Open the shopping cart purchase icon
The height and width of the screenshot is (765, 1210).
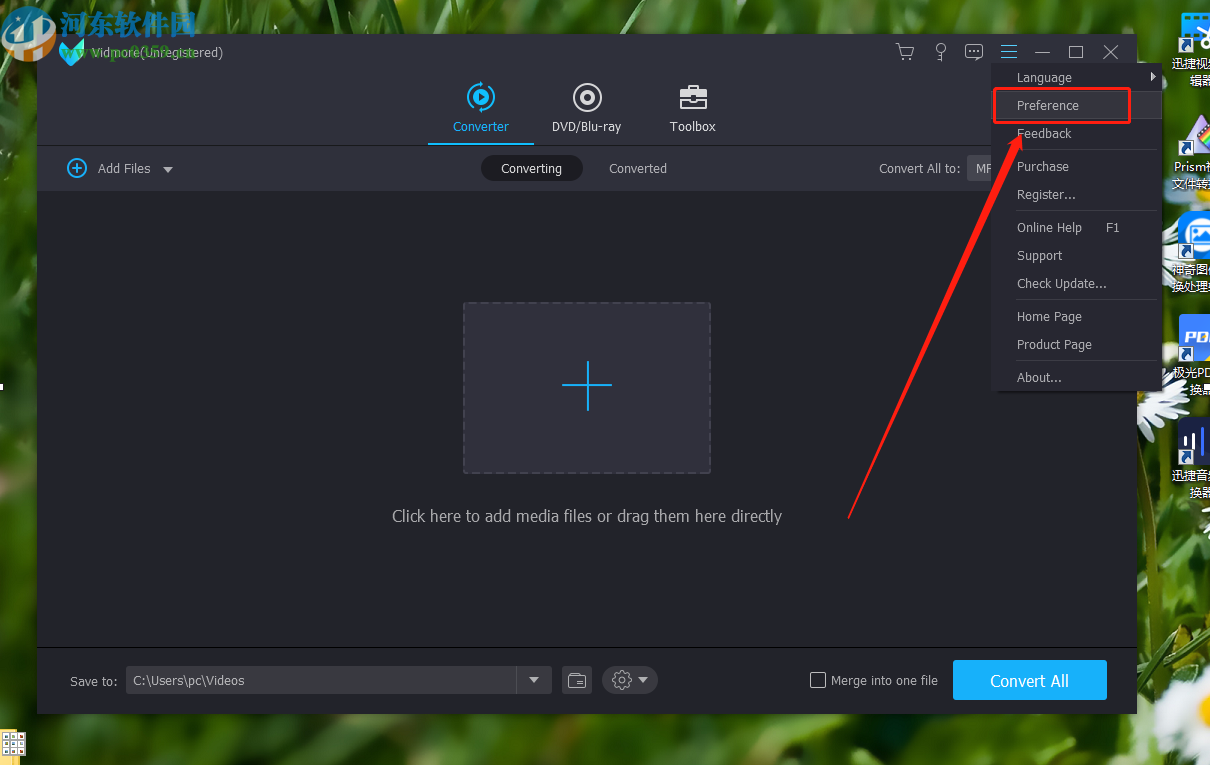tap(905, 52)
